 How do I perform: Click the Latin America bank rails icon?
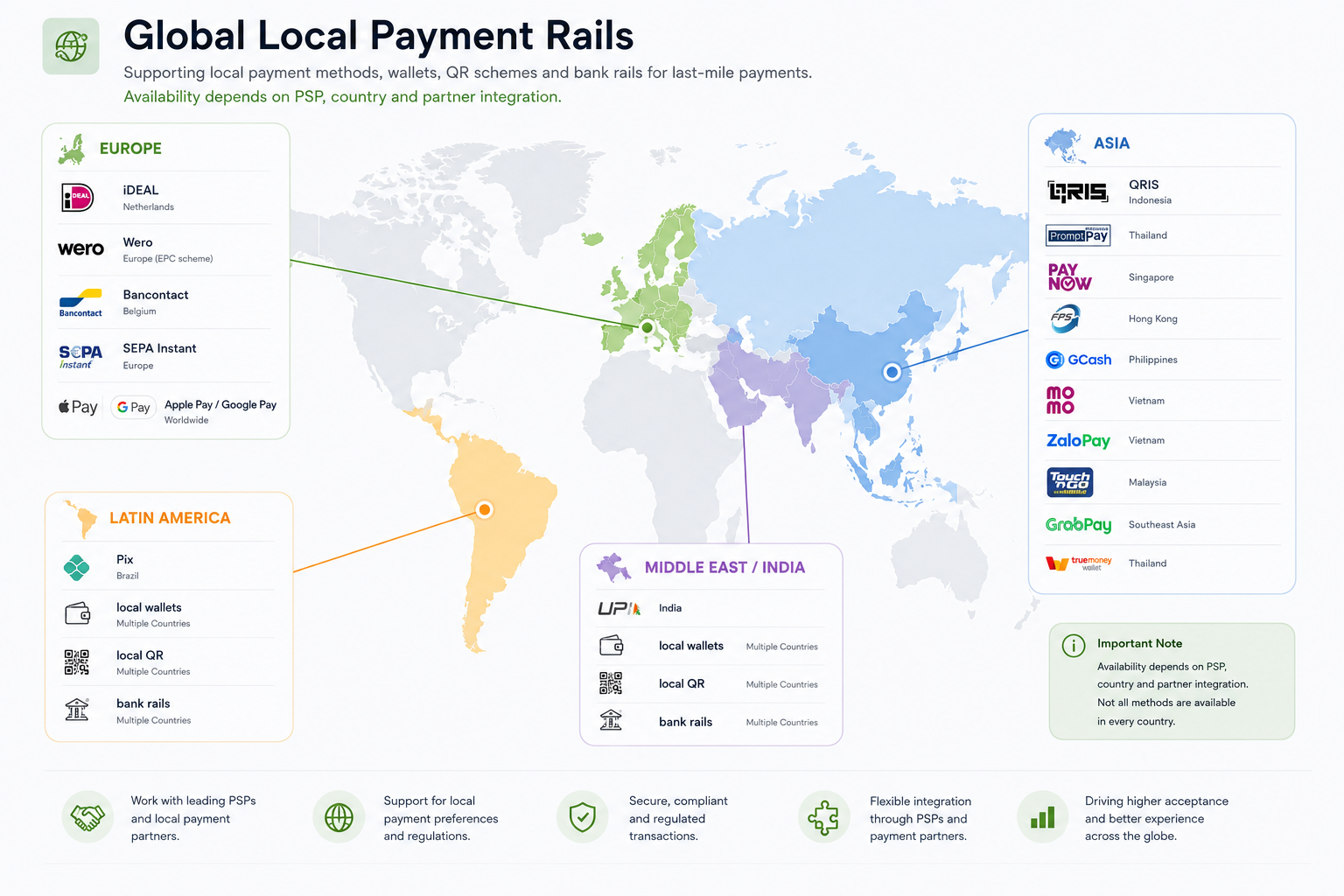77,709
